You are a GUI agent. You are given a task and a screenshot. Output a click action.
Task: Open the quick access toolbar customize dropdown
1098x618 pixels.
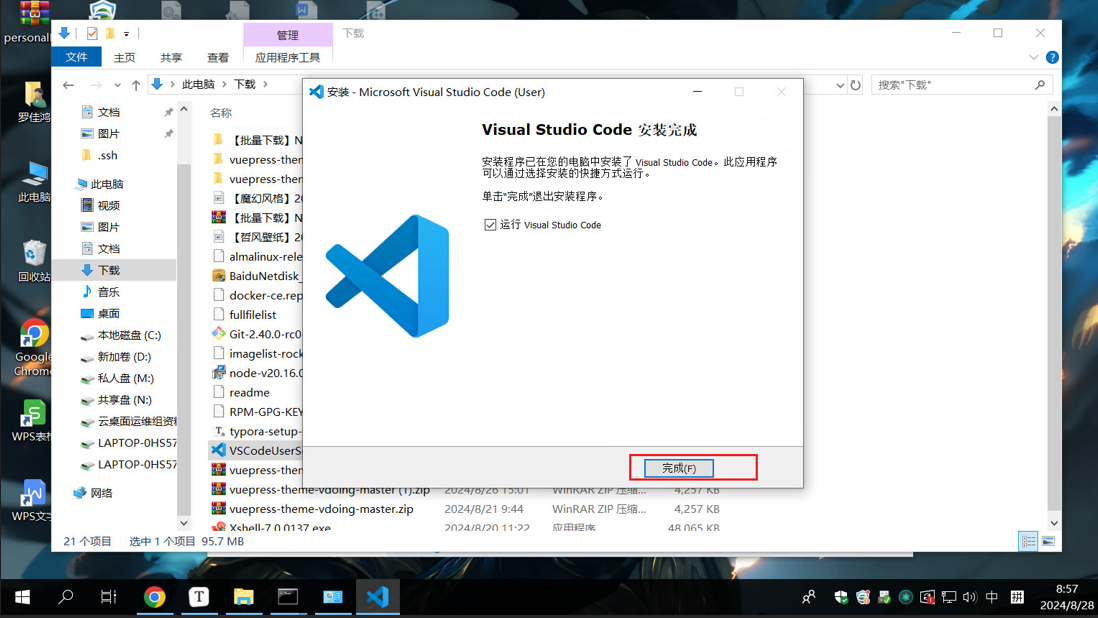pos(126,34)
